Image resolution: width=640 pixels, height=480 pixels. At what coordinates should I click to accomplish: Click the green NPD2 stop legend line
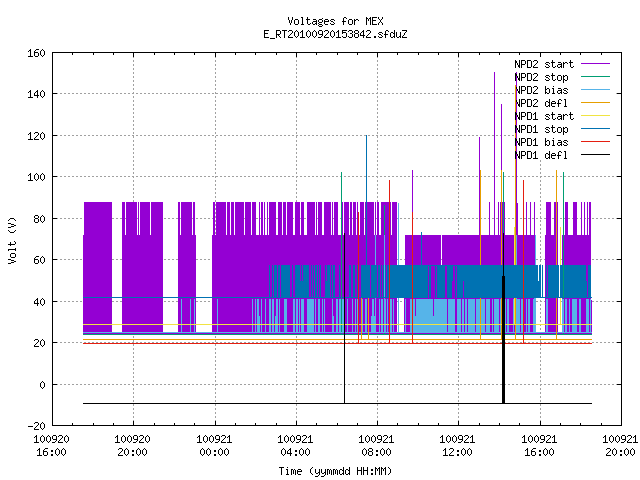point(595,77)
